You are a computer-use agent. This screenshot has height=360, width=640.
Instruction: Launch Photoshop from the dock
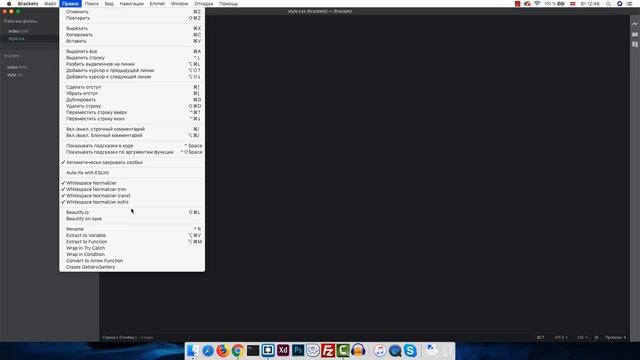tap(298, 350)
